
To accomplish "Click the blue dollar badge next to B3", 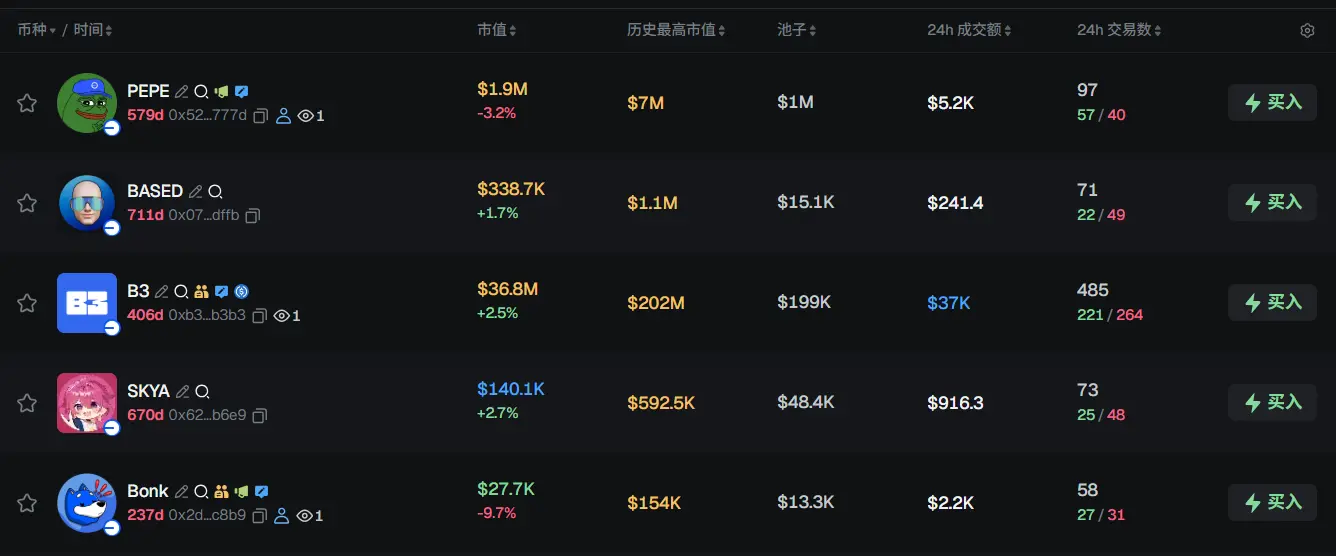I will 241,291.
